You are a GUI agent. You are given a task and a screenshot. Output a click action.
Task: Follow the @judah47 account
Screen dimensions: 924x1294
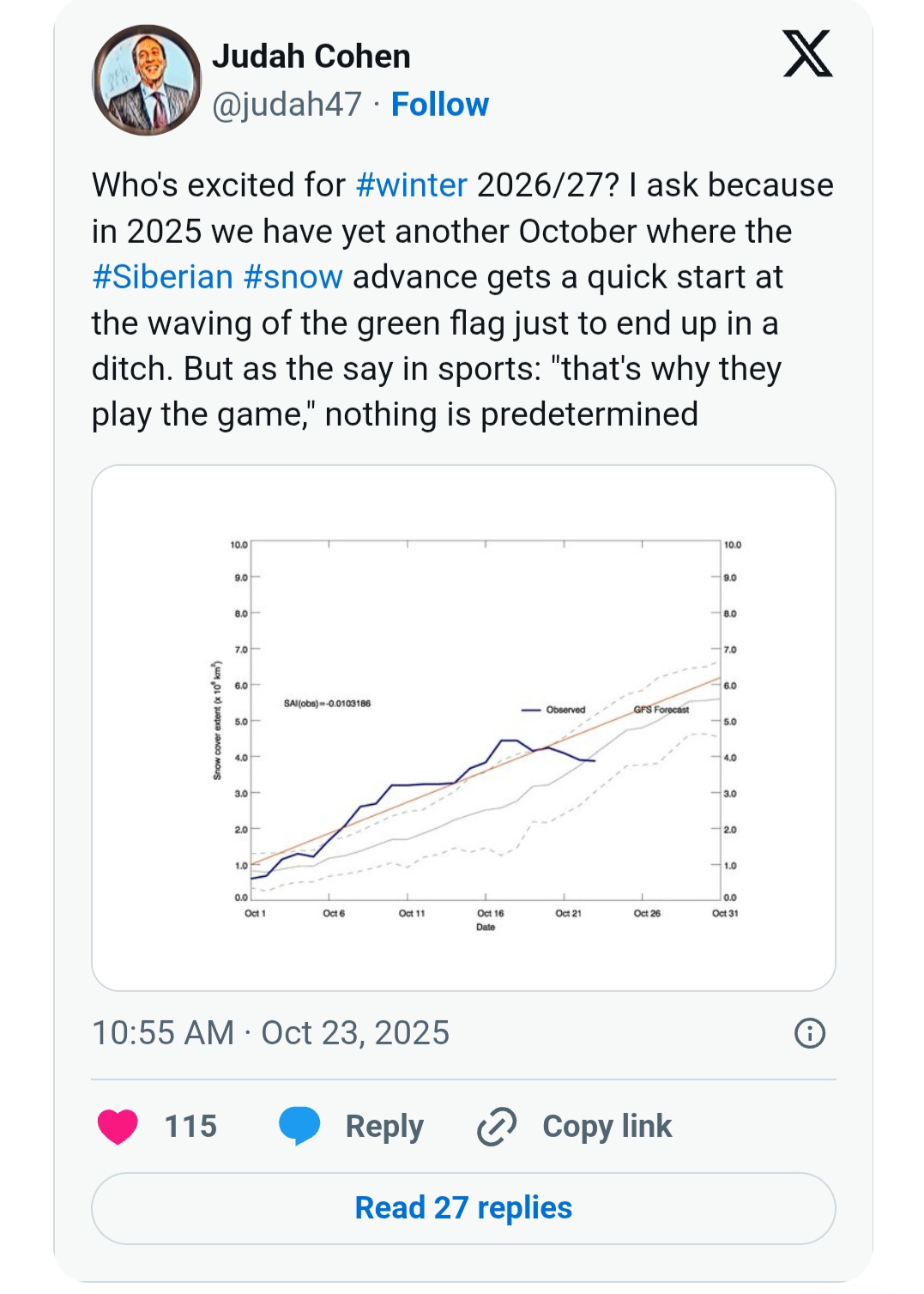point(439,105)
